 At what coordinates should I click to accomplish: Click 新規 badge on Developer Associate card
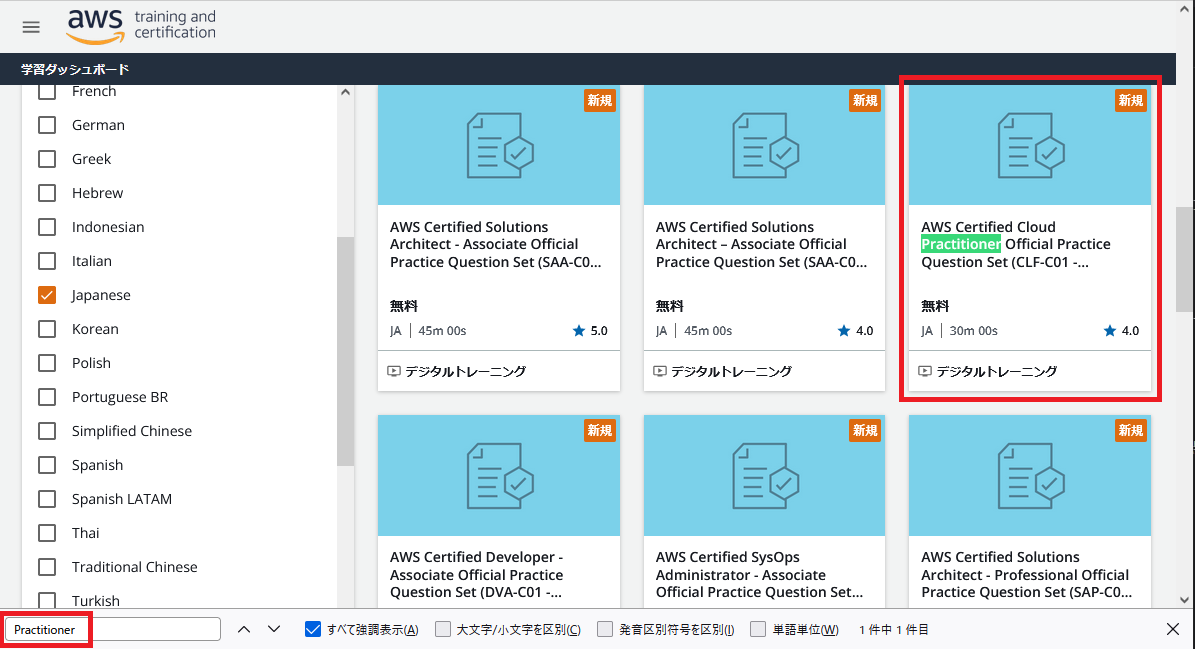(x=600, y=430)
